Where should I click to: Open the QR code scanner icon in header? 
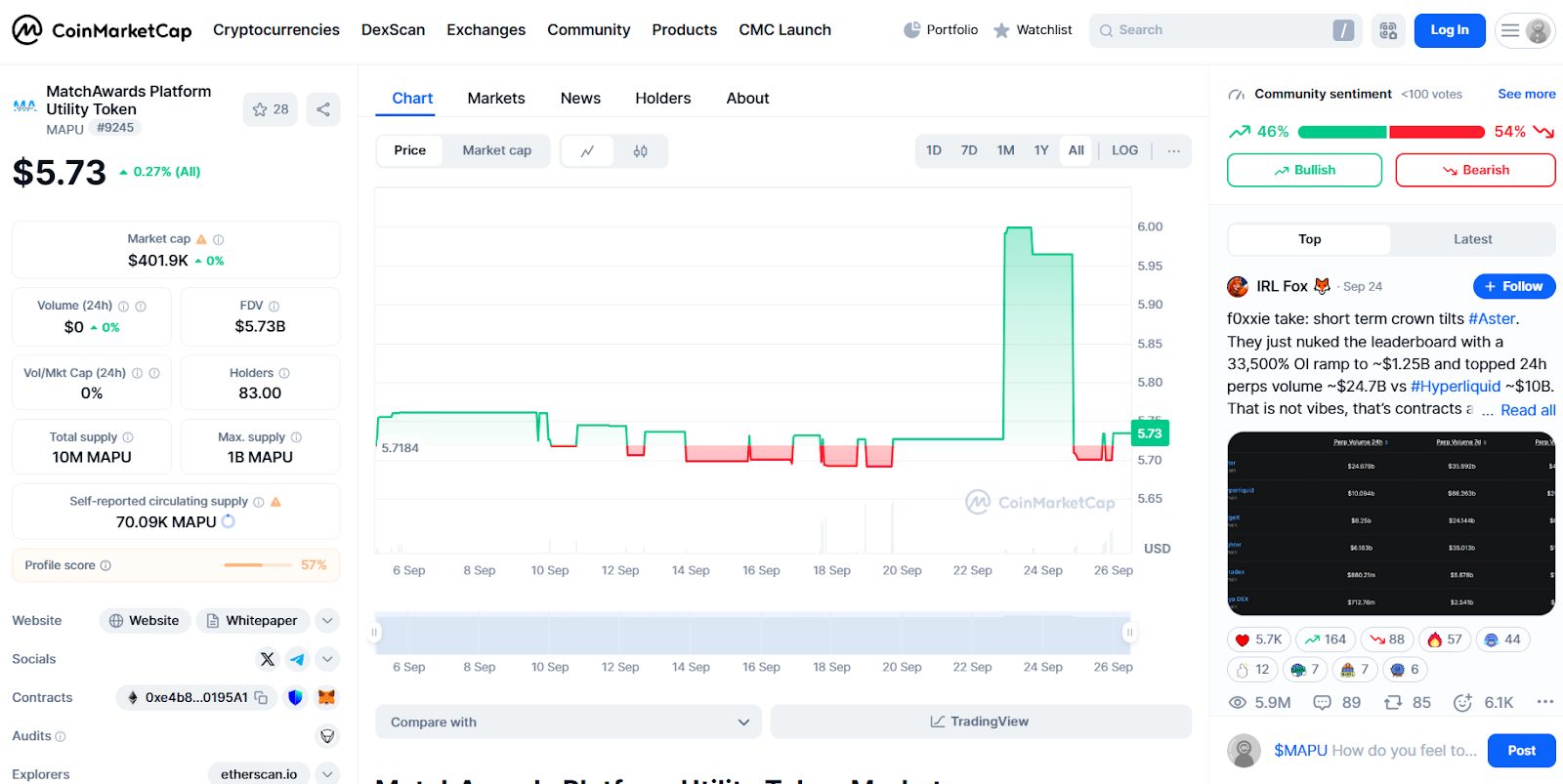click(x=1388, y=30)
